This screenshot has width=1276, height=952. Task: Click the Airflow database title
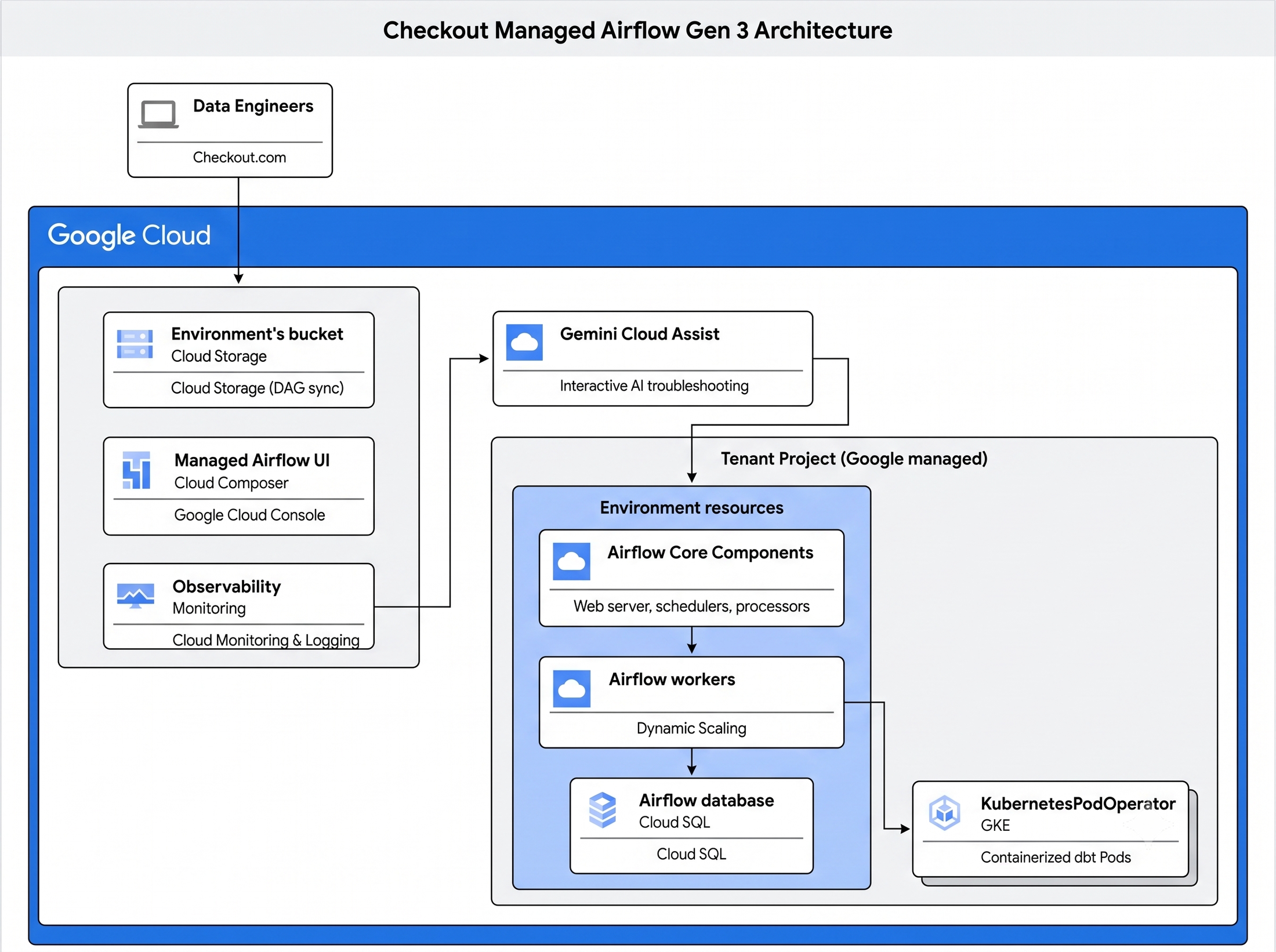tap(706, 801)
